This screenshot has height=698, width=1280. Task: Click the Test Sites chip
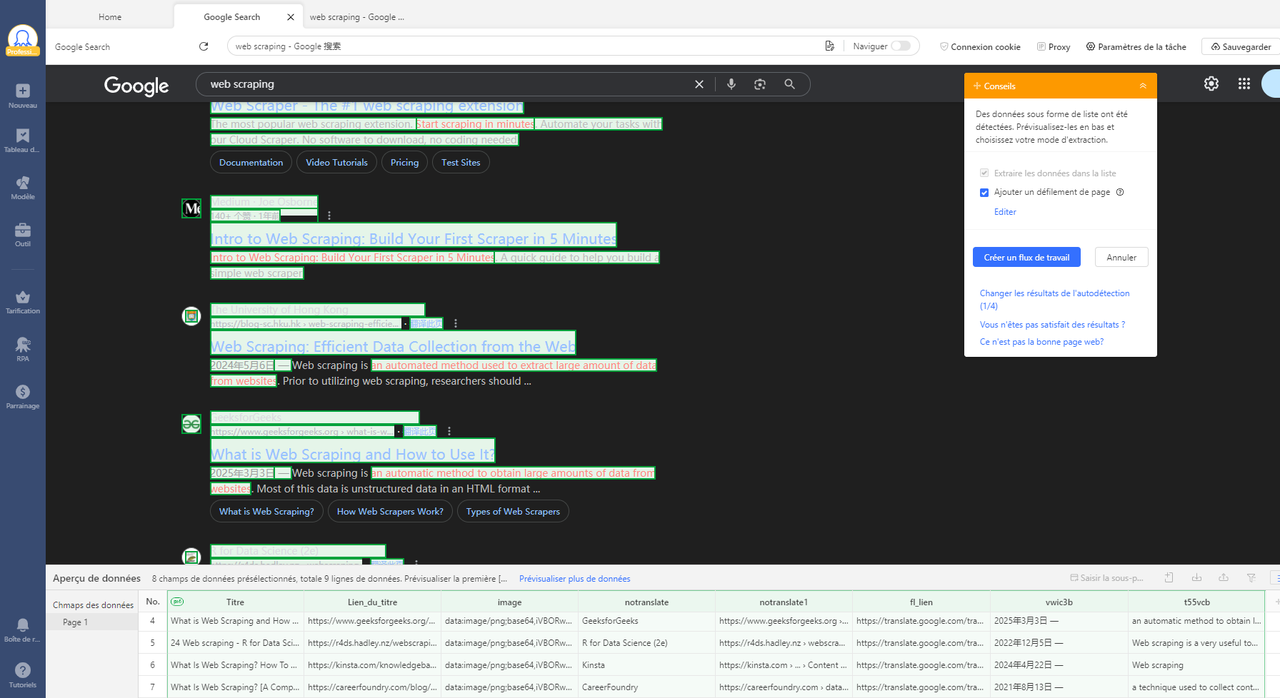click(461, 162)
